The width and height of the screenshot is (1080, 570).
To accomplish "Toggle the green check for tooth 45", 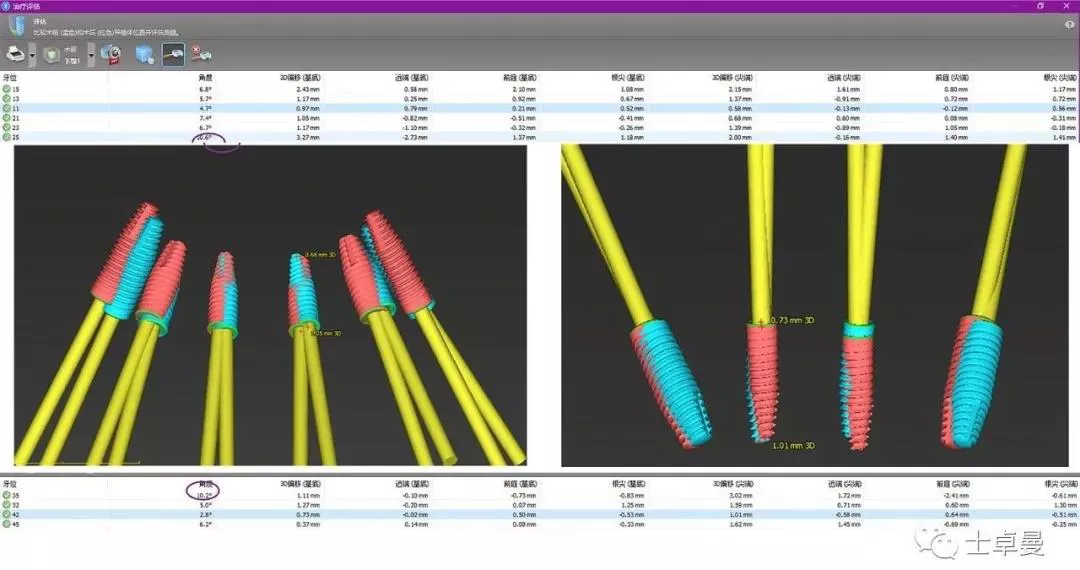I will pyautogui.click(x=6, y=523).
